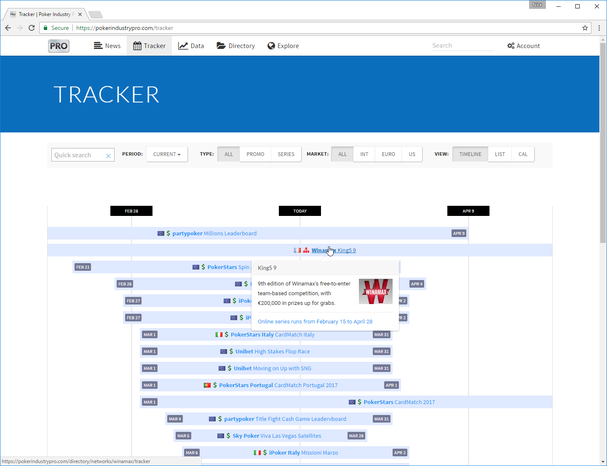Click the APR 9 timeline marker
The width and height of the screenshot is (607, 466).
pyautogui.click(x=468, y=211)
